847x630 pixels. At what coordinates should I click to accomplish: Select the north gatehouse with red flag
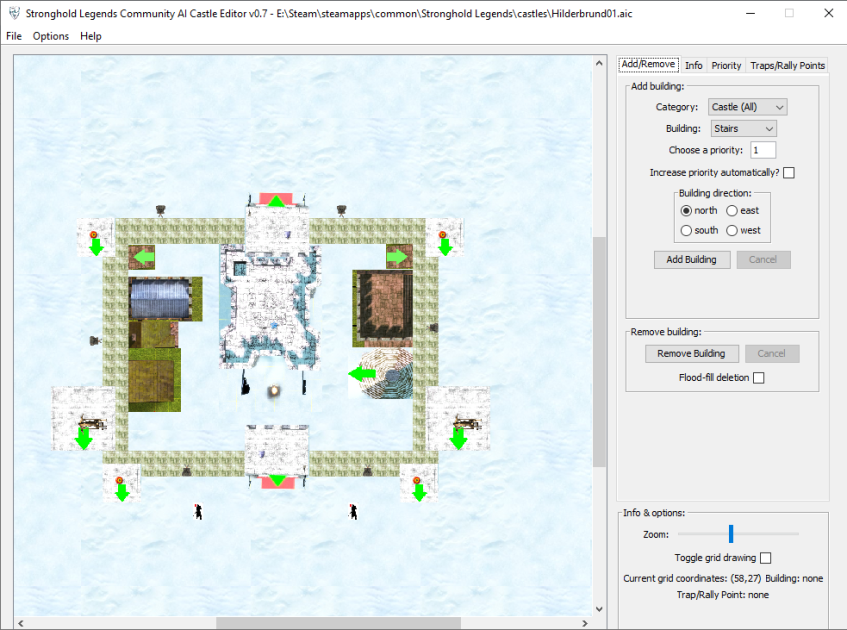[277, 223]
